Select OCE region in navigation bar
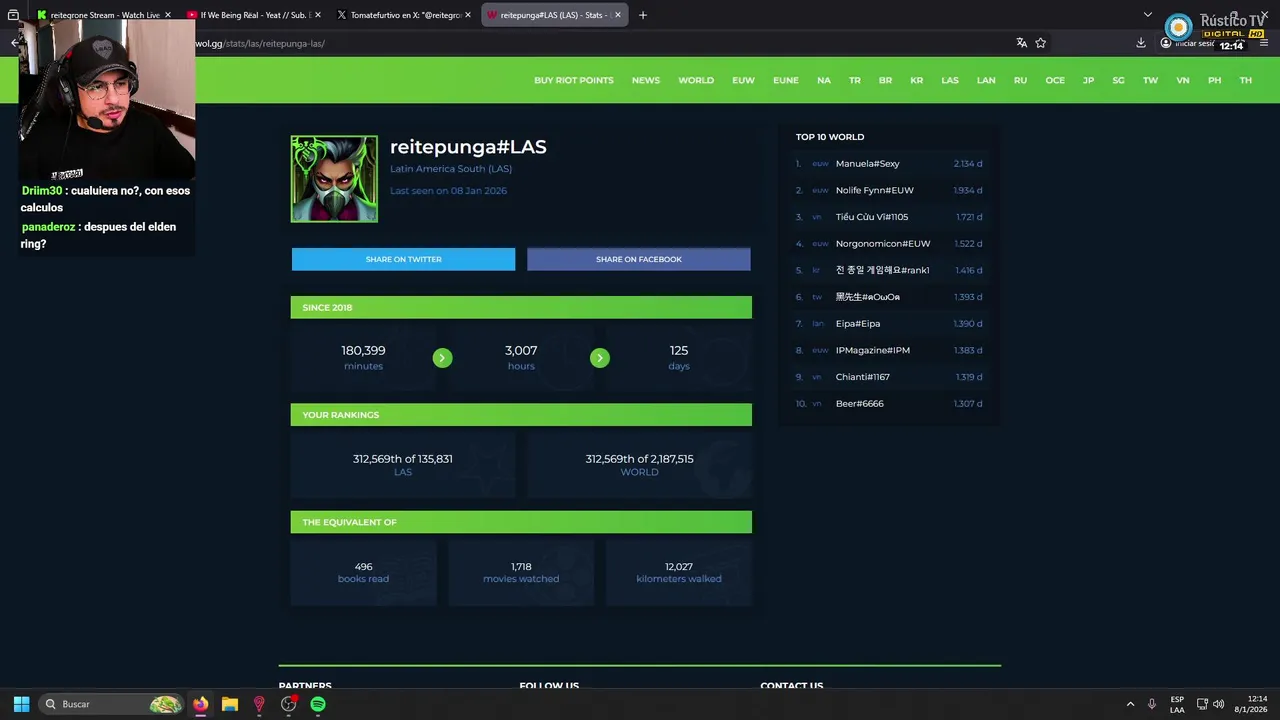Image resolution: width=1280 pixels, height=720 pixels. pos(1055,80)
